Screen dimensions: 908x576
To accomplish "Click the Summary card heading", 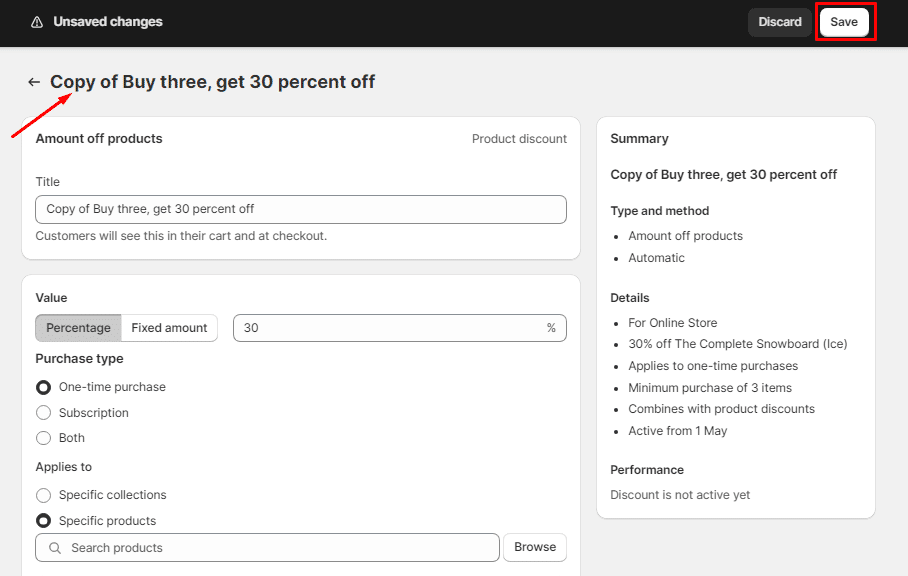I will 639,139.
